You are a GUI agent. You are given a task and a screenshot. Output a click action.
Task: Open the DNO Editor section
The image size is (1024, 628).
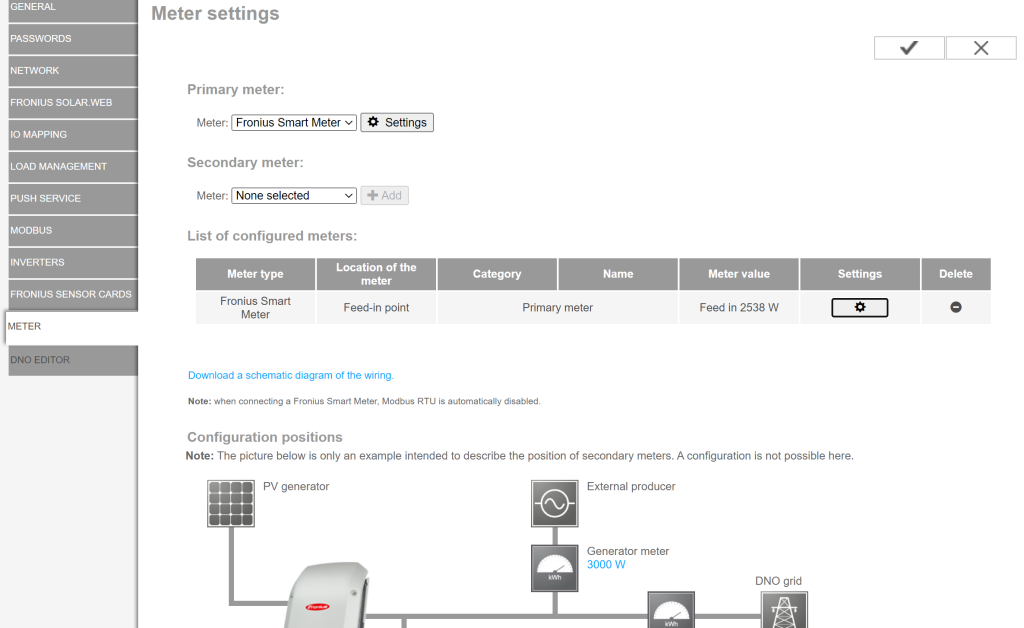[x=73, y=360]
